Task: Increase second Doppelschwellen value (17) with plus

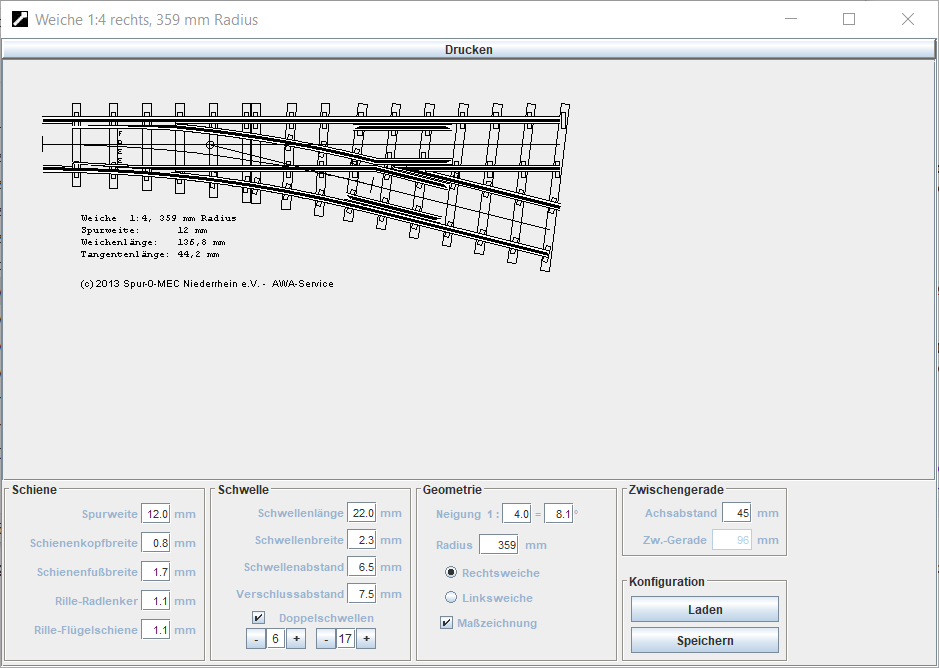Action: tap(366, 639)
